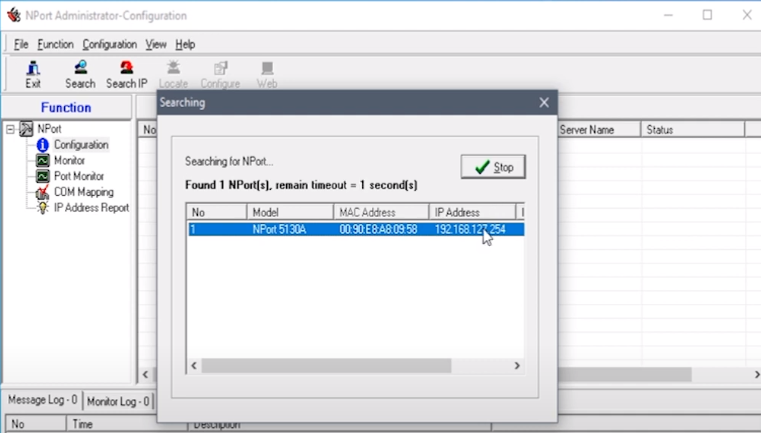Click the search results horizontal scrollbar thumb
The image size is (761, 433).
[326, 366]
